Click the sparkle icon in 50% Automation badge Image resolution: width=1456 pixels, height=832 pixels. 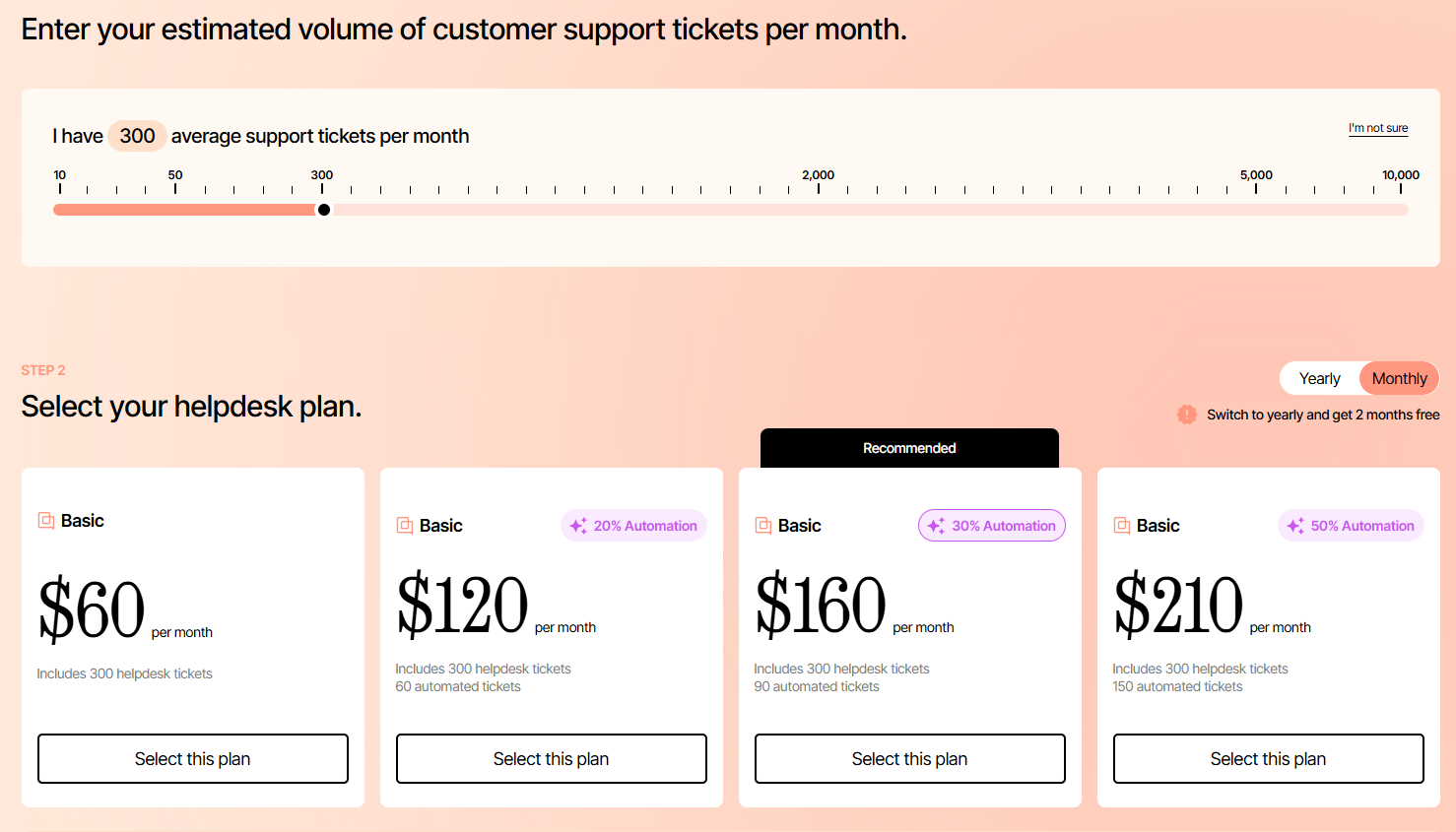click(1295, 526)
